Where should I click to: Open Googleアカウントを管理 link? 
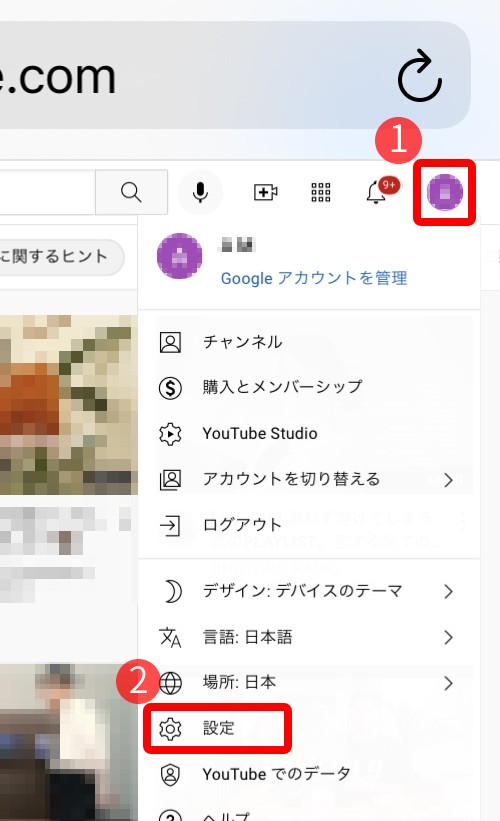[314, 278]
